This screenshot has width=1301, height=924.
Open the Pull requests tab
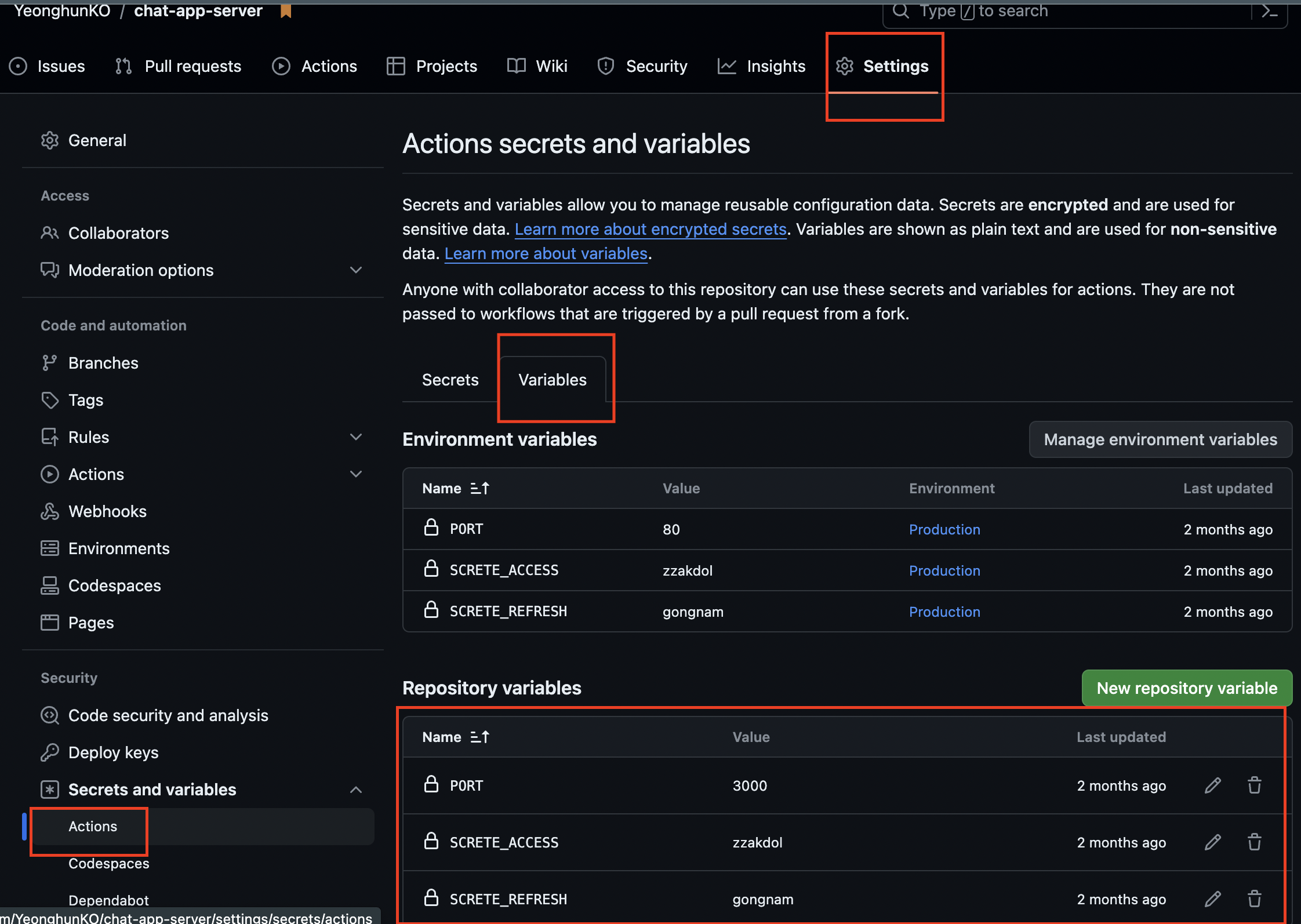(x=179, y=66)
